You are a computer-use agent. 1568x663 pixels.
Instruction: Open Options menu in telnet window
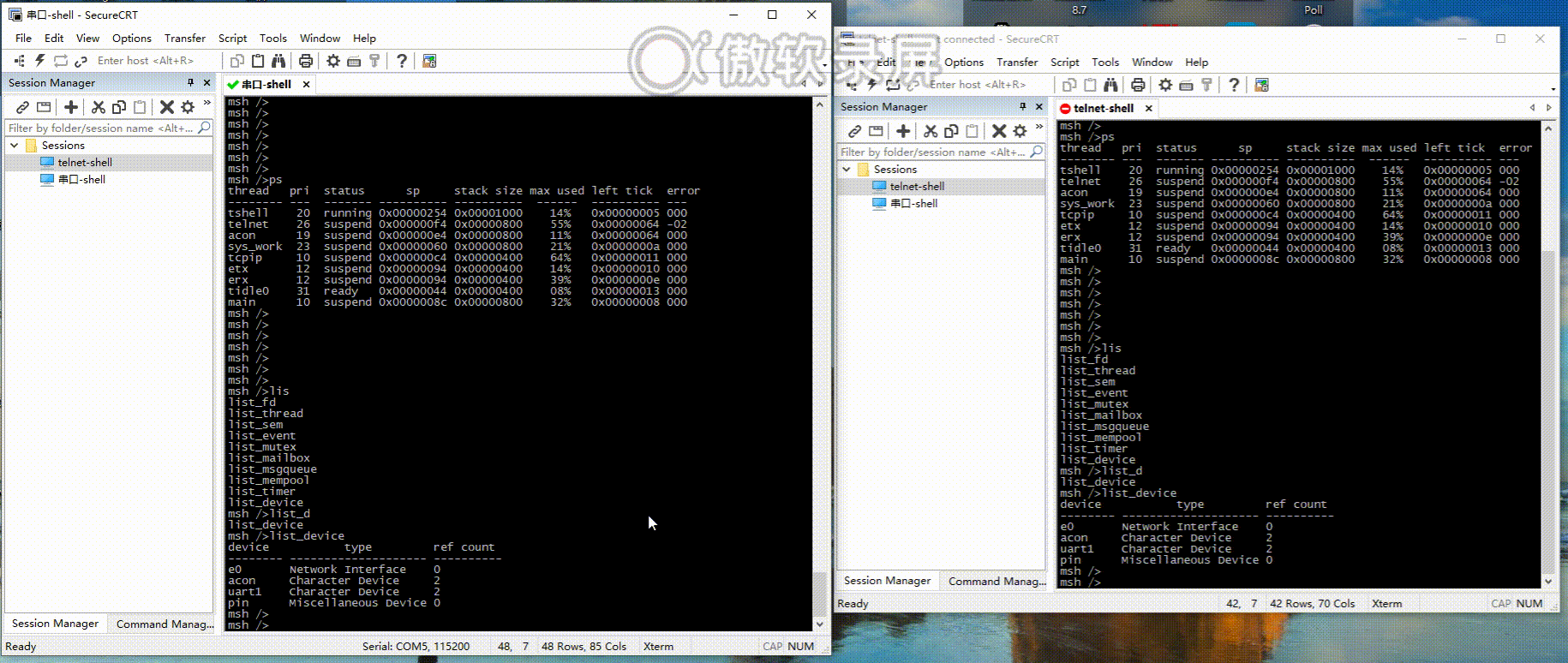pyautogui.click(x=964, y=63)
